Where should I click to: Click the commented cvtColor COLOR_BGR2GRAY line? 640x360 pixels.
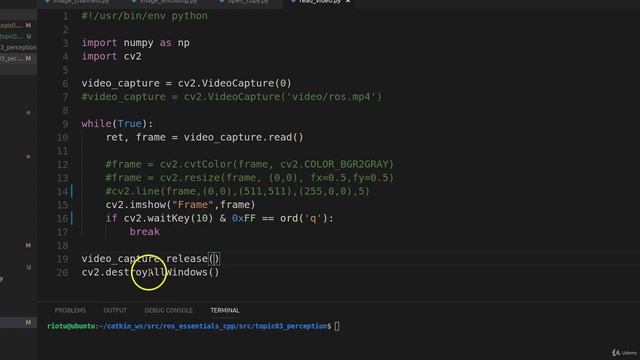pyautogui.click(x=249, y=164)
